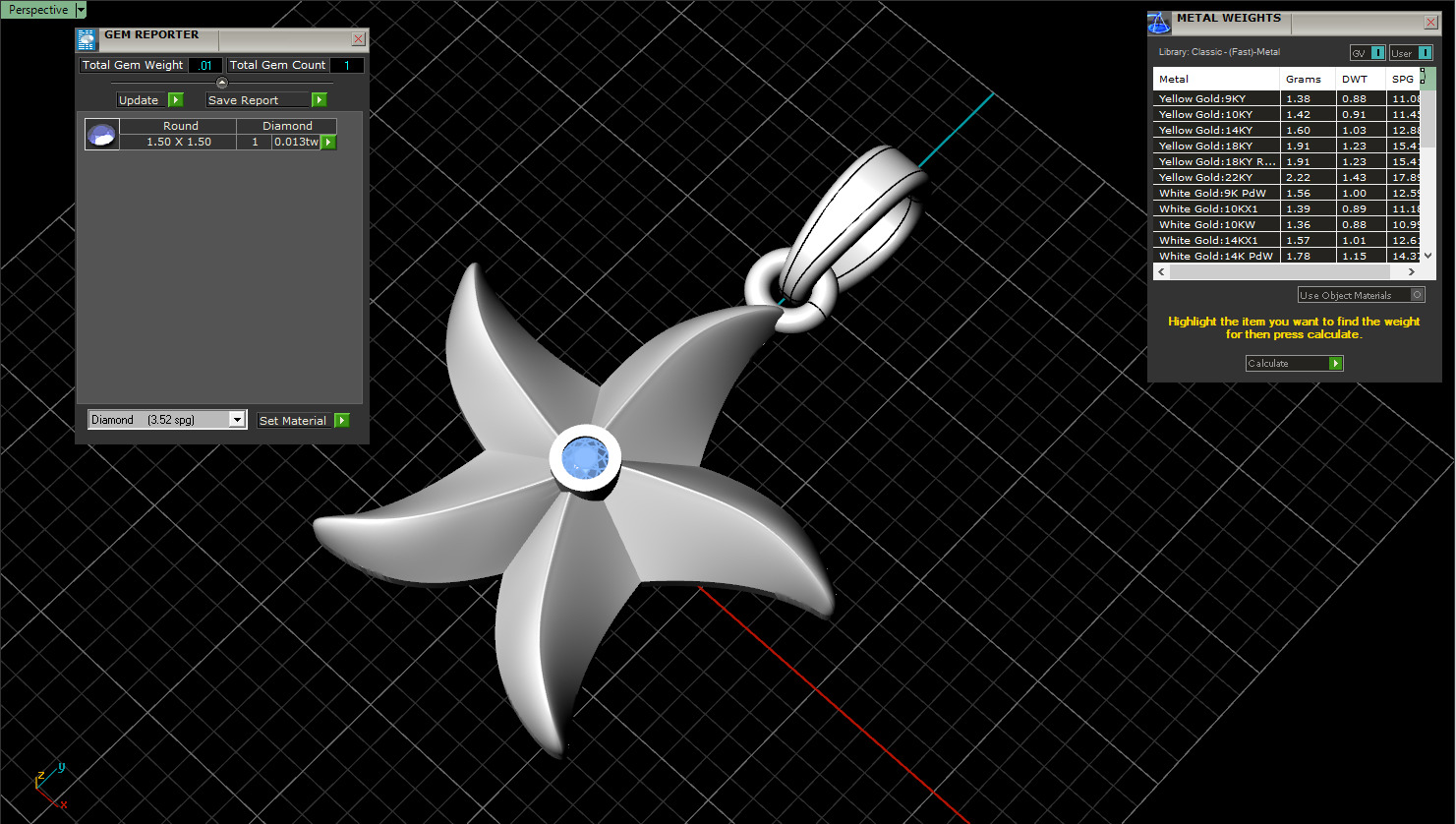Close the Metal Weights panel
1456x824 pixels.
point(1430,23)
